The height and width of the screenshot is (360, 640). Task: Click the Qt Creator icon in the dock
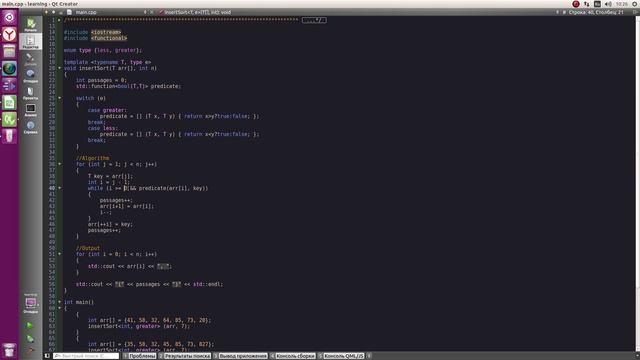[x=9, y=120]
